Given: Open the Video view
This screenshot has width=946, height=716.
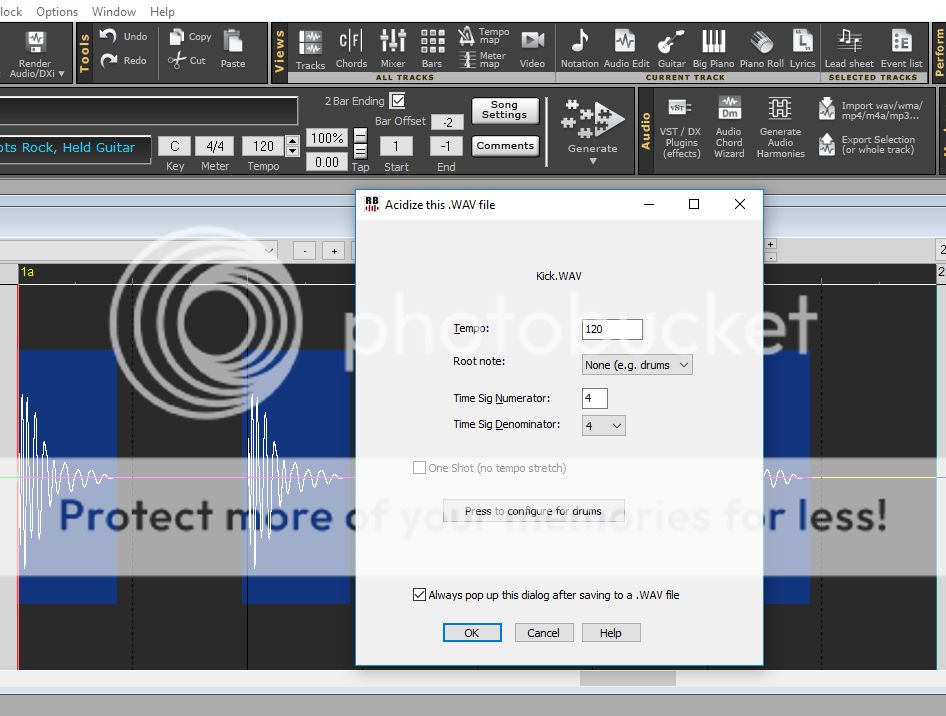Looking at the screenshot, I should coord(532,50).
